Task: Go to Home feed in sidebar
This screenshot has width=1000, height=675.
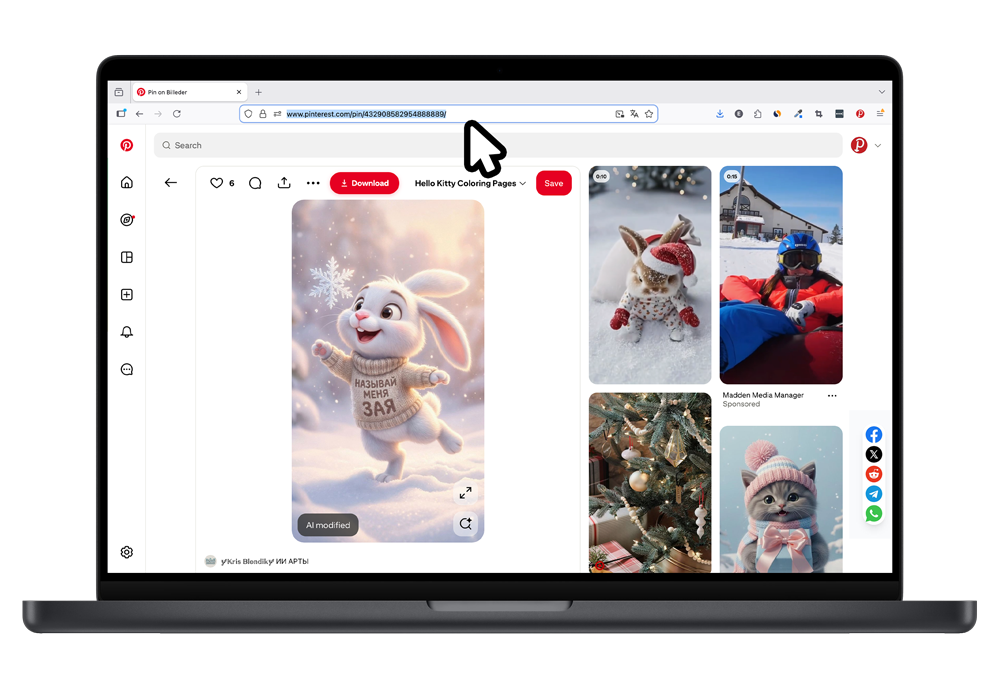Action: (x=127, y=183)
